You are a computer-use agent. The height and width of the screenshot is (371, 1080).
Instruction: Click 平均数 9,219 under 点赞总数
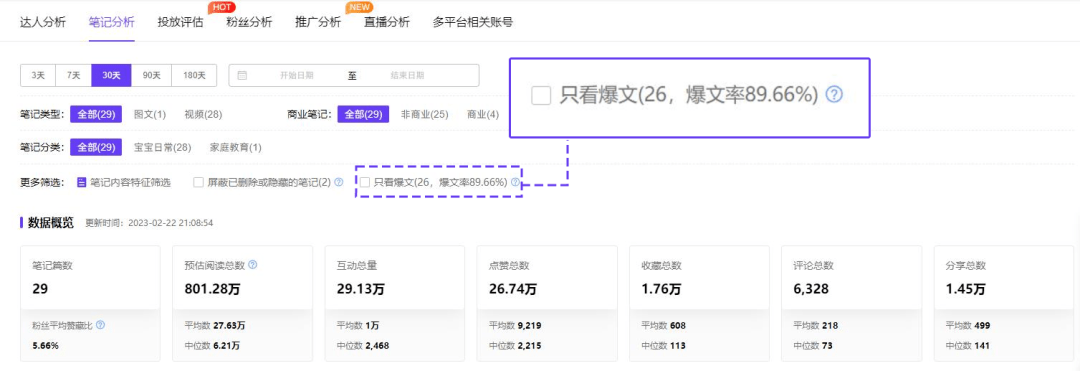point(515,325)
